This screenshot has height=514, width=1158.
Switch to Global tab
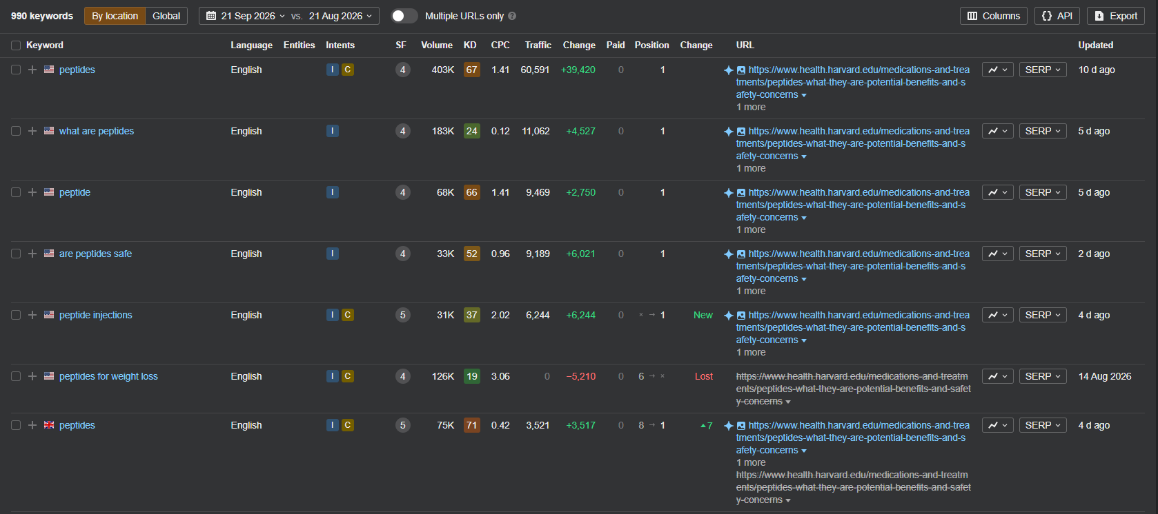[166, 16]
